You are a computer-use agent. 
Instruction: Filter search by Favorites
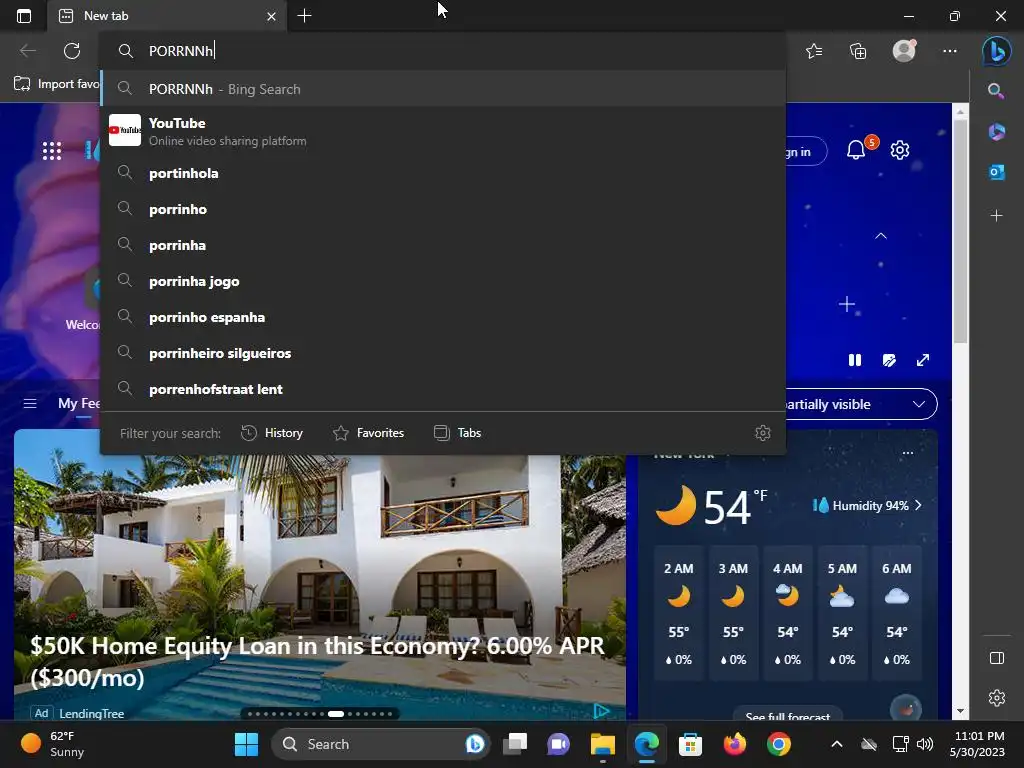pyautogui.click(x=368, y=433)
